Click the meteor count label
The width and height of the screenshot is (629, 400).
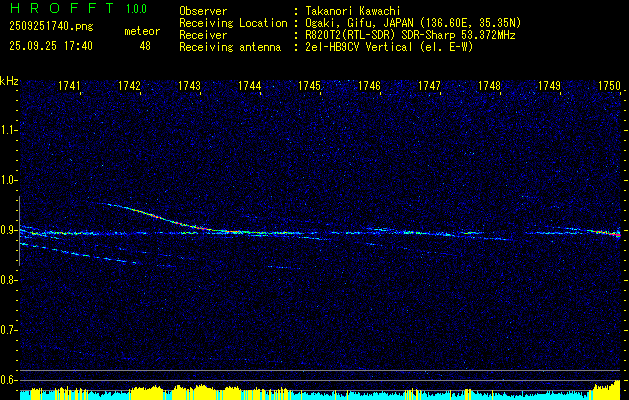(x=142, y=31)
